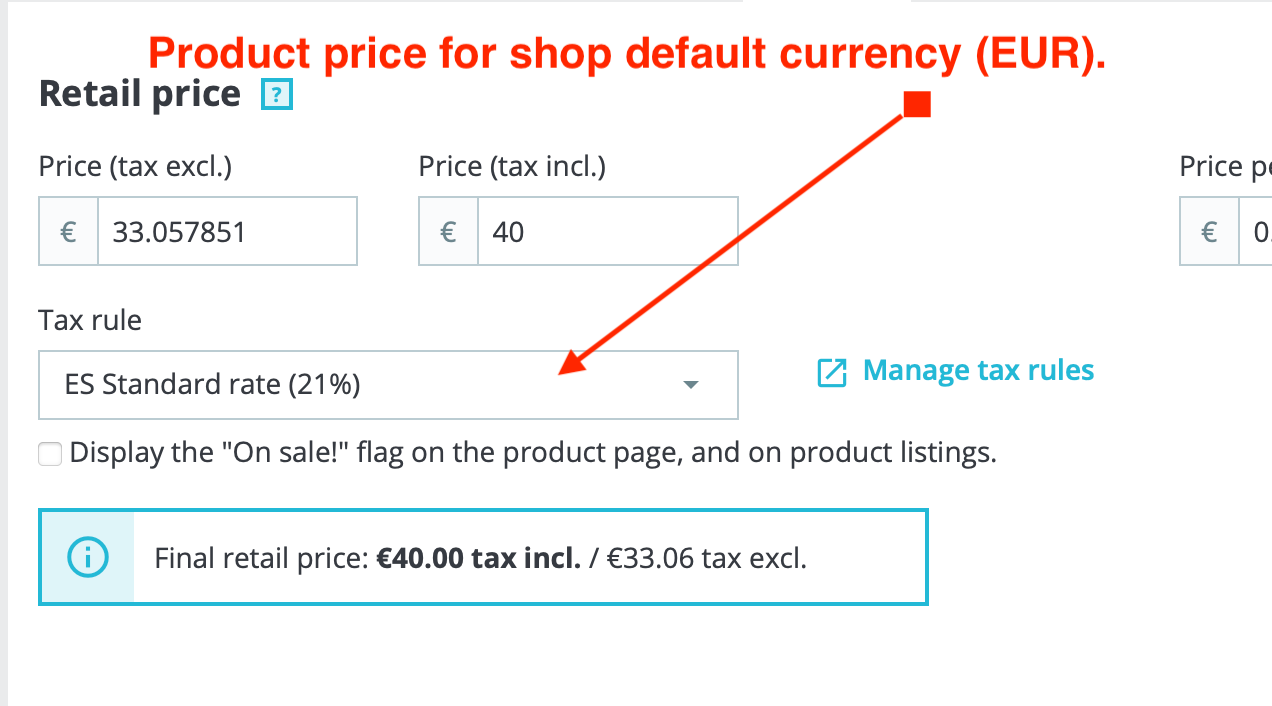The height and width of the screenshot is (706, 1272).
Task: Click the Price (tax incl.) field label
Action: click(x=512, y=167)
